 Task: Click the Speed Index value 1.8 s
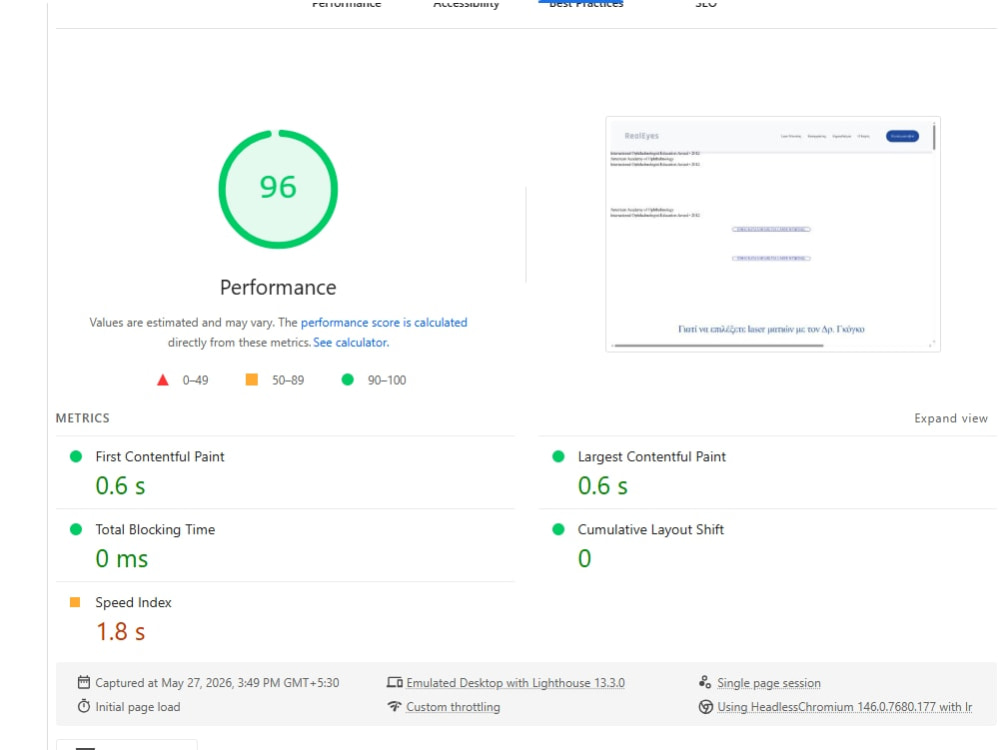click(x=121, y=631)
